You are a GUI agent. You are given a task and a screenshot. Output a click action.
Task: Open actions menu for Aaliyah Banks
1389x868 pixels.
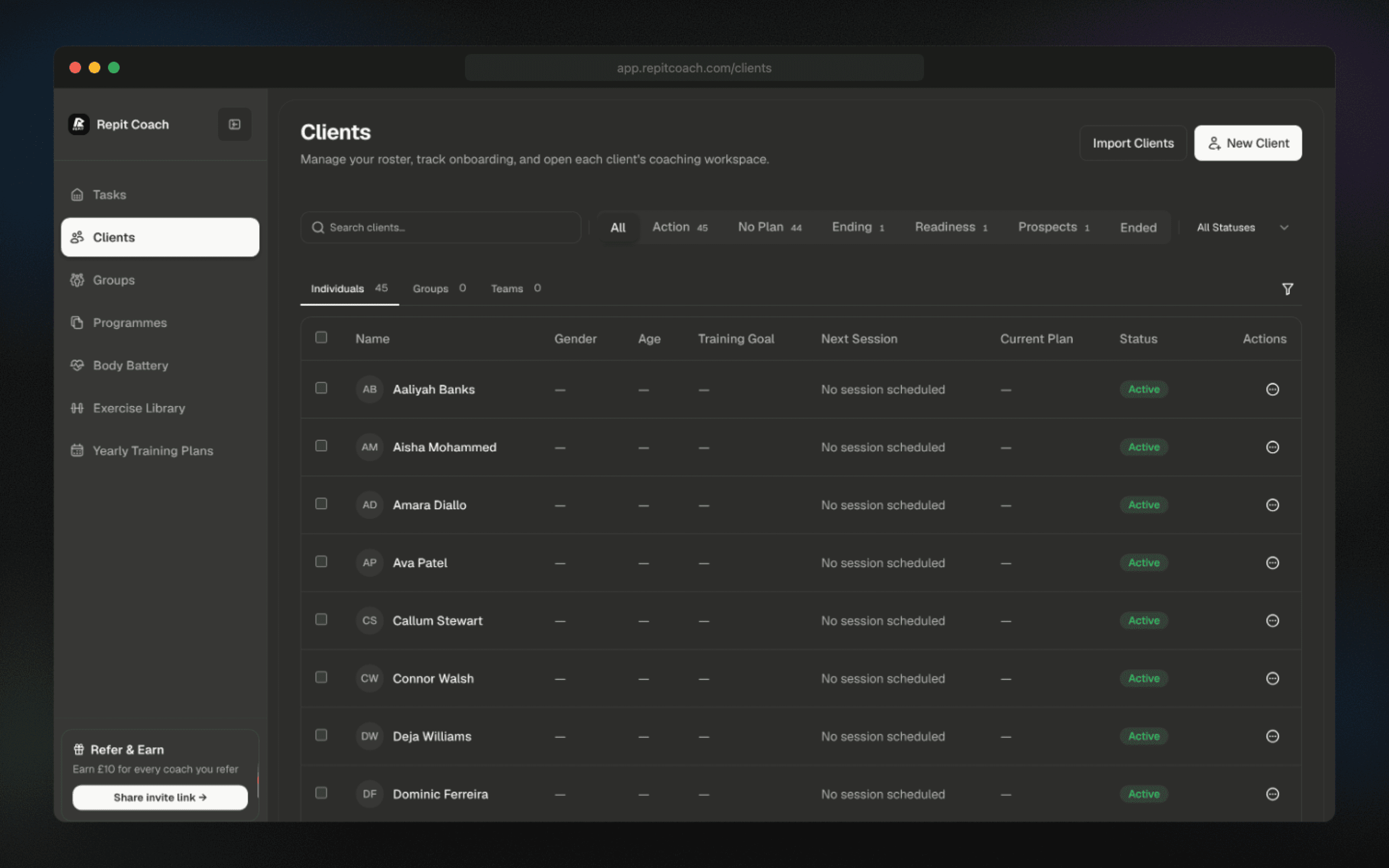pos(1272,389)
